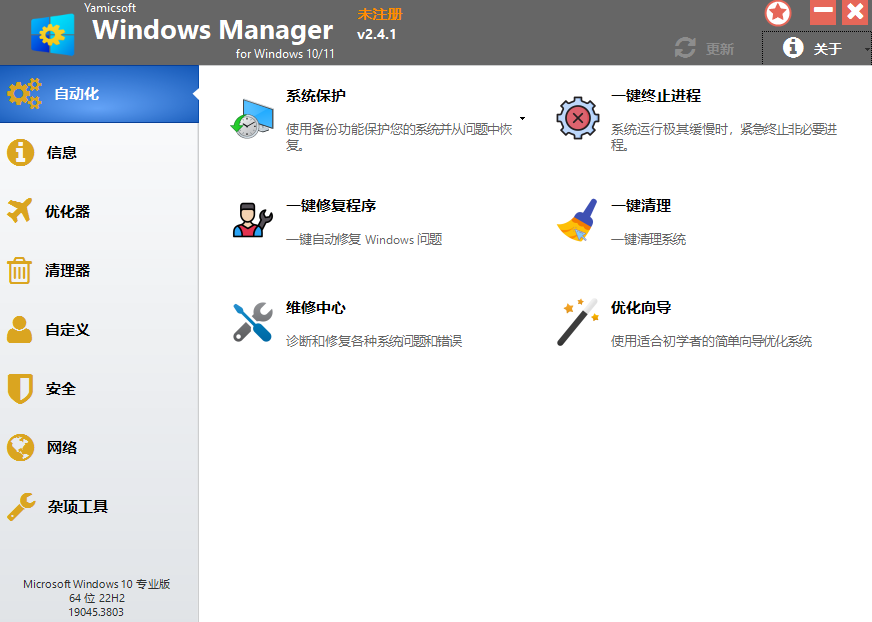
Task: Click the trash bin icon for 清理器
Action: [x=19, y=270]
